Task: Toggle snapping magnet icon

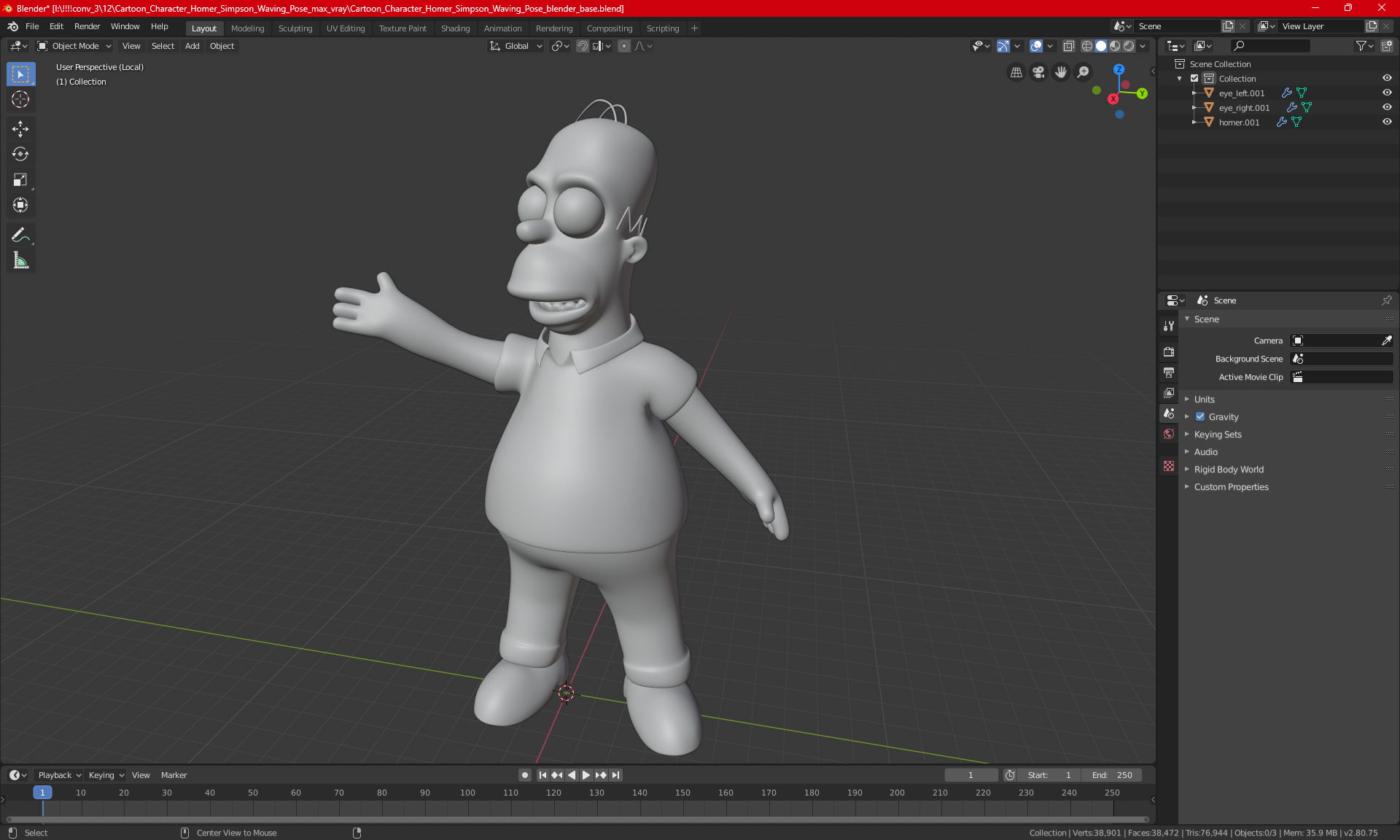Action: (x=583, y=46)
